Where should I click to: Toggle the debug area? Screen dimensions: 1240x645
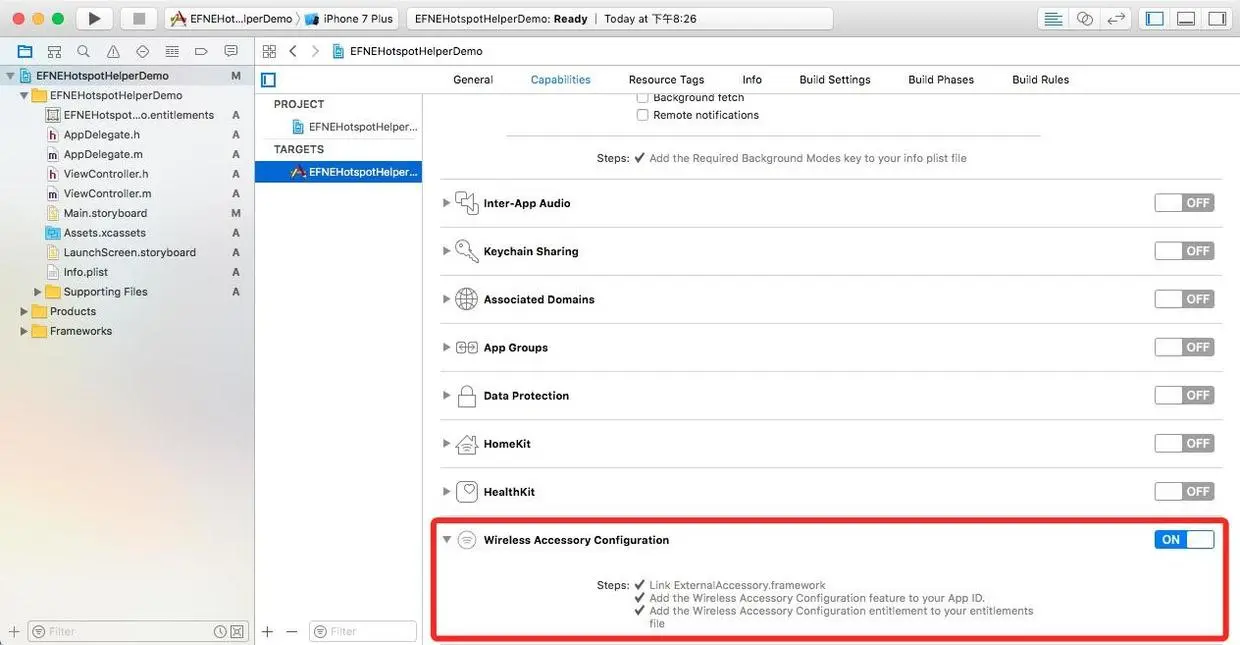(x=1186, y=18)
